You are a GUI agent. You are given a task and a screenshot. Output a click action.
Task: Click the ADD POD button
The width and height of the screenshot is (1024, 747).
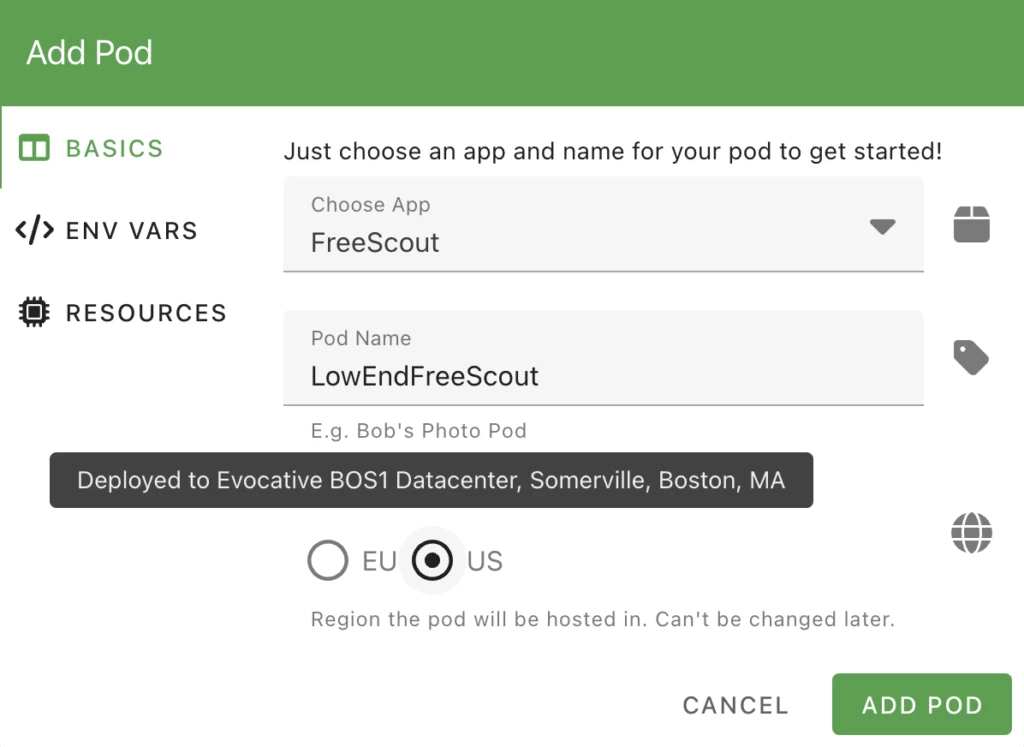point(921,704)
